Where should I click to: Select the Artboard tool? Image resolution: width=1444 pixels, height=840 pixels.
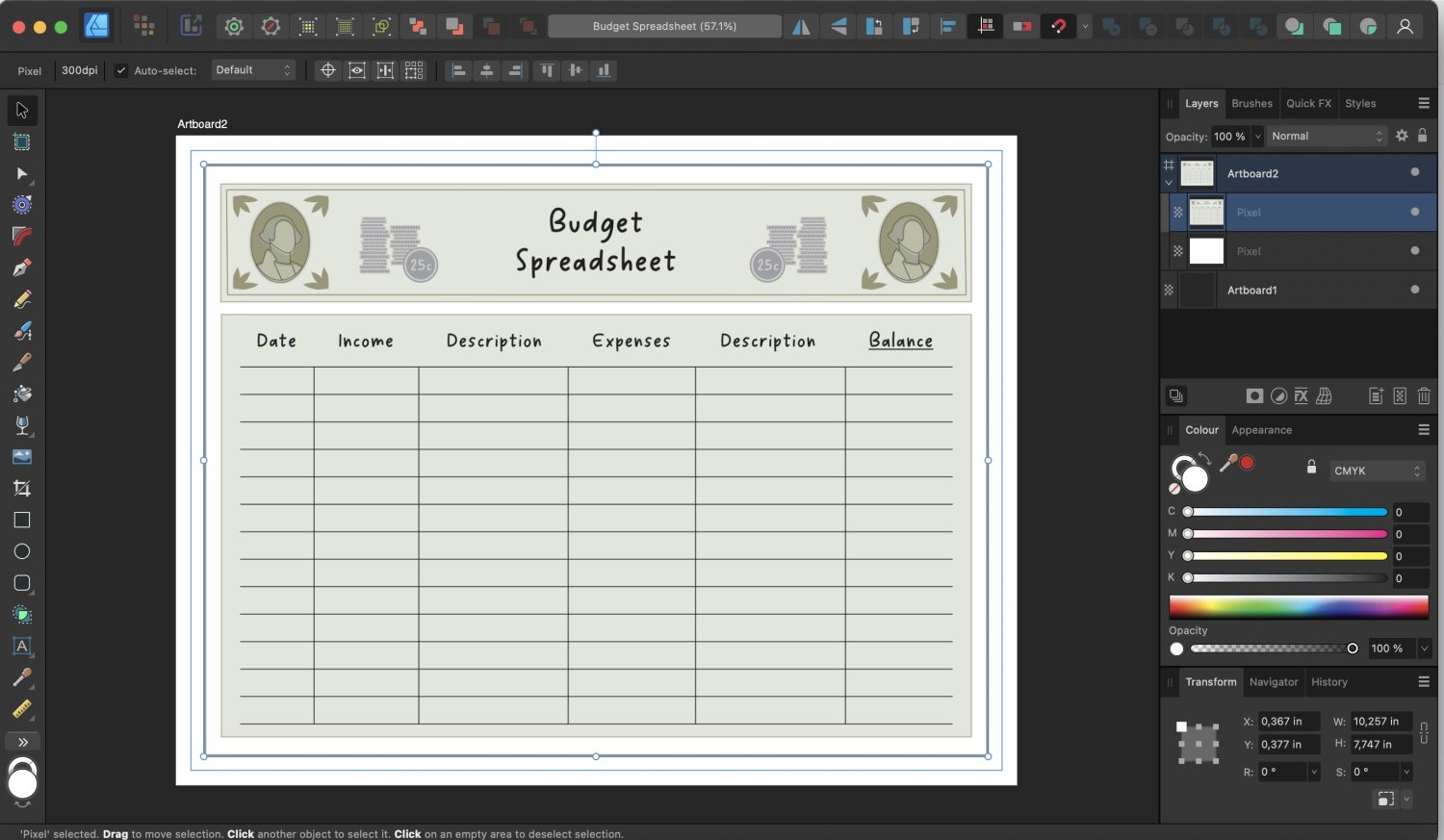pyautogui.click(x=21, y=142)
